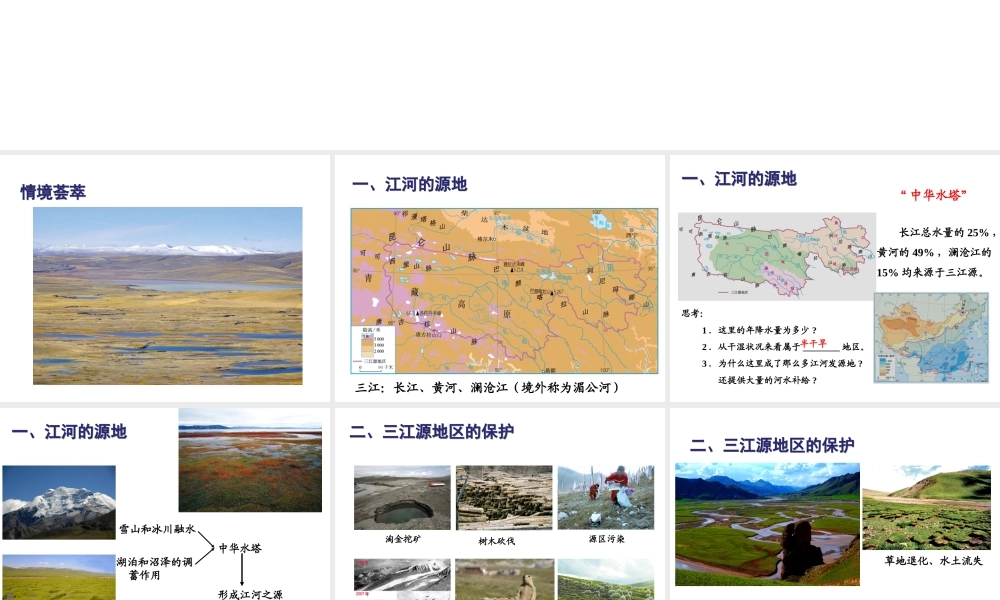Select the line '还提供大量的河水补给？'
1000x600 pixels.
coord(768,380)
